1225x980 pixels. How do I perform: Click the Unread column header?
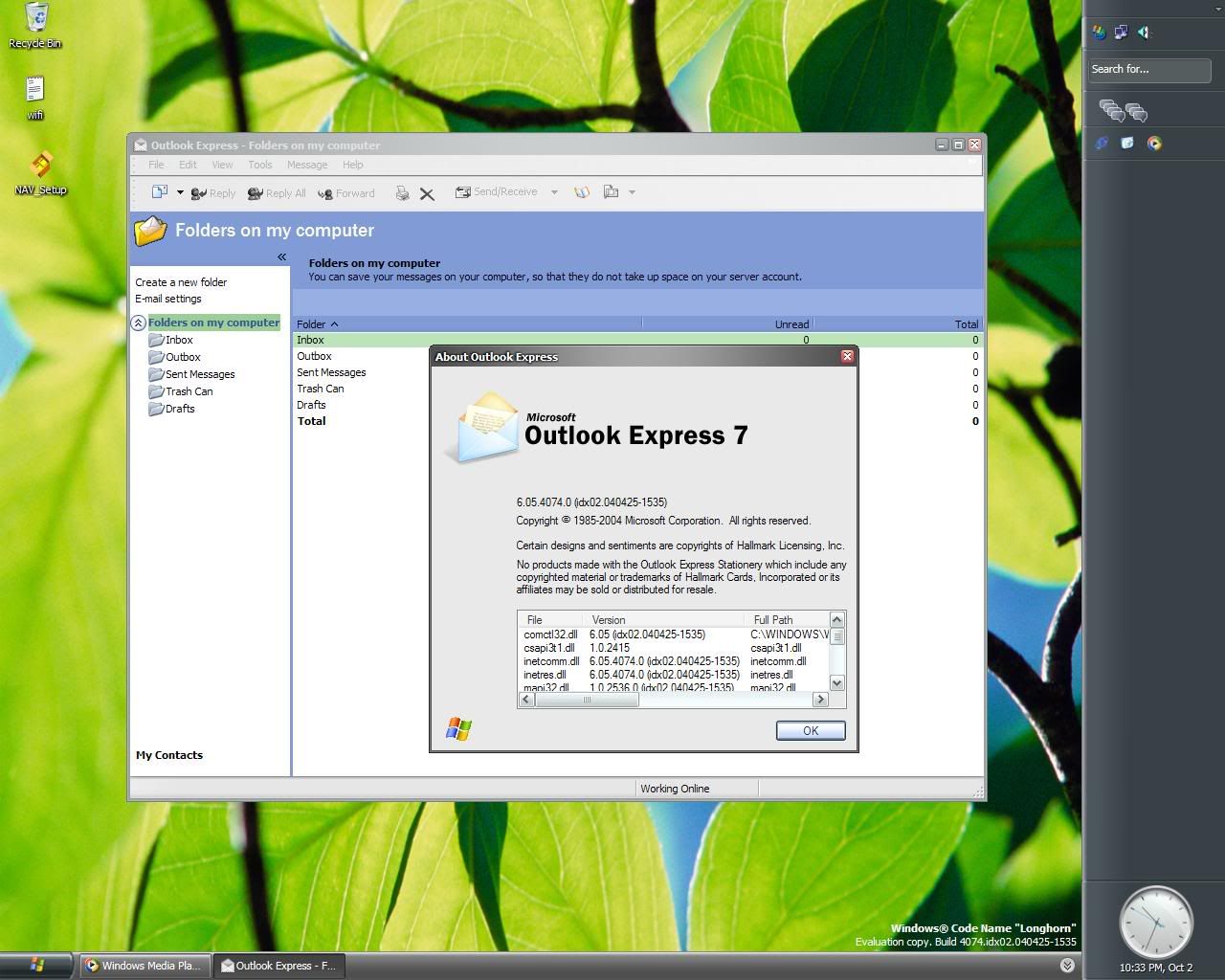(x=727, y=324)
